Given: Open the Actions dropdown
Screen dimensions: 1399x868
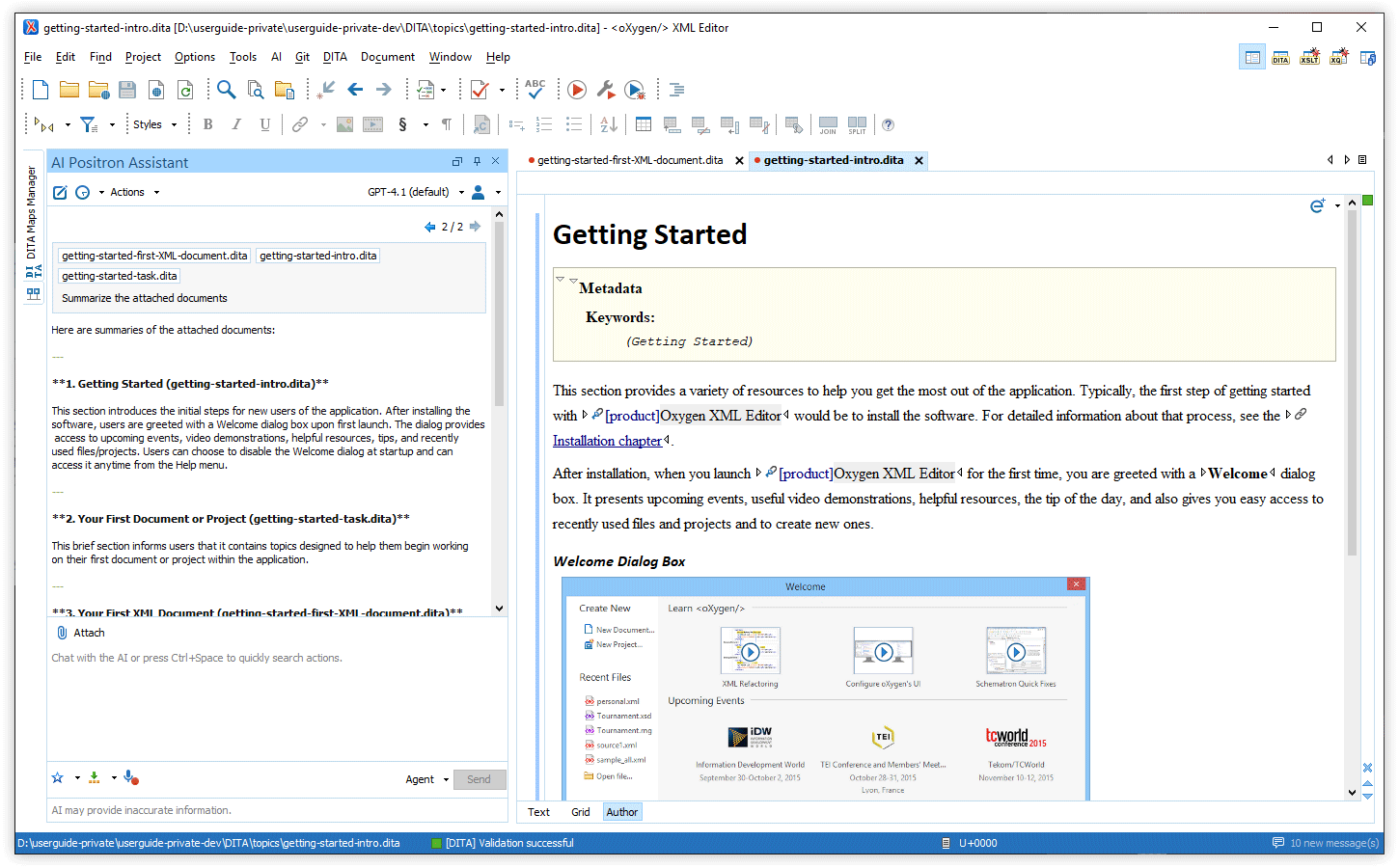Looking at the screenshot, I should pyautogui.click(x=135, y=192).
